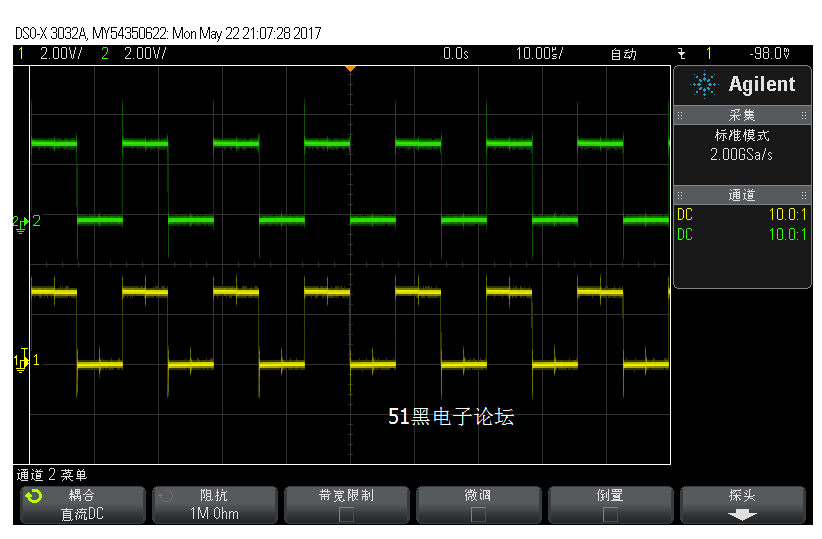Open the 采集 acquisition panel header
This screenshot has height=539, width=822.
coord(742,115)
